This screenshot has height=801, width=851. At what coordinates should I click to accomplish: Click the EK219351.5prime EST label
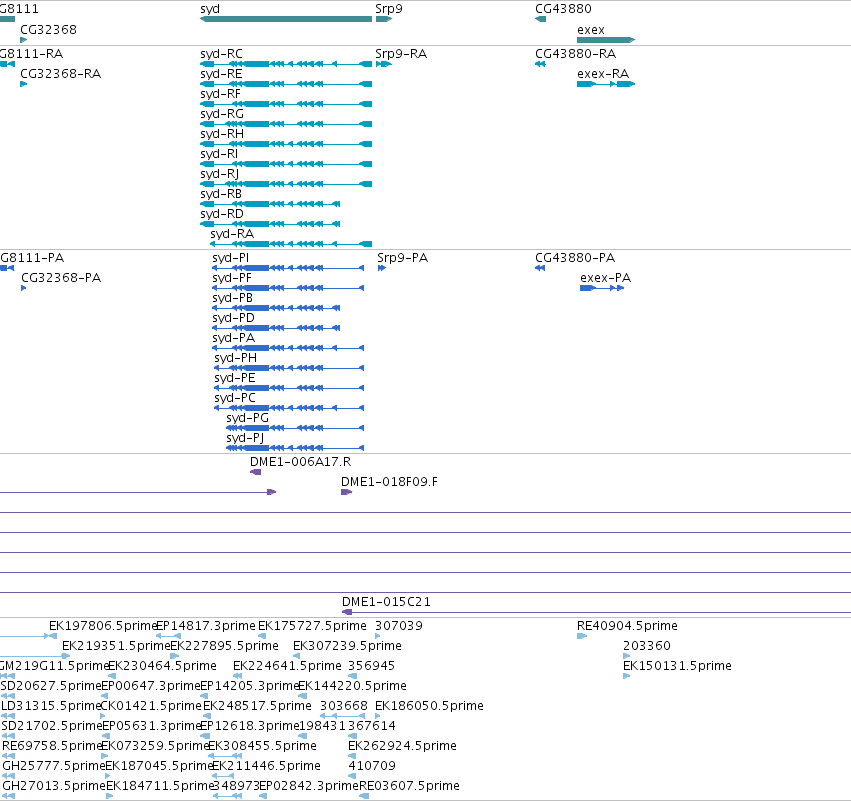pyautogui.click(x=116, y=646)
